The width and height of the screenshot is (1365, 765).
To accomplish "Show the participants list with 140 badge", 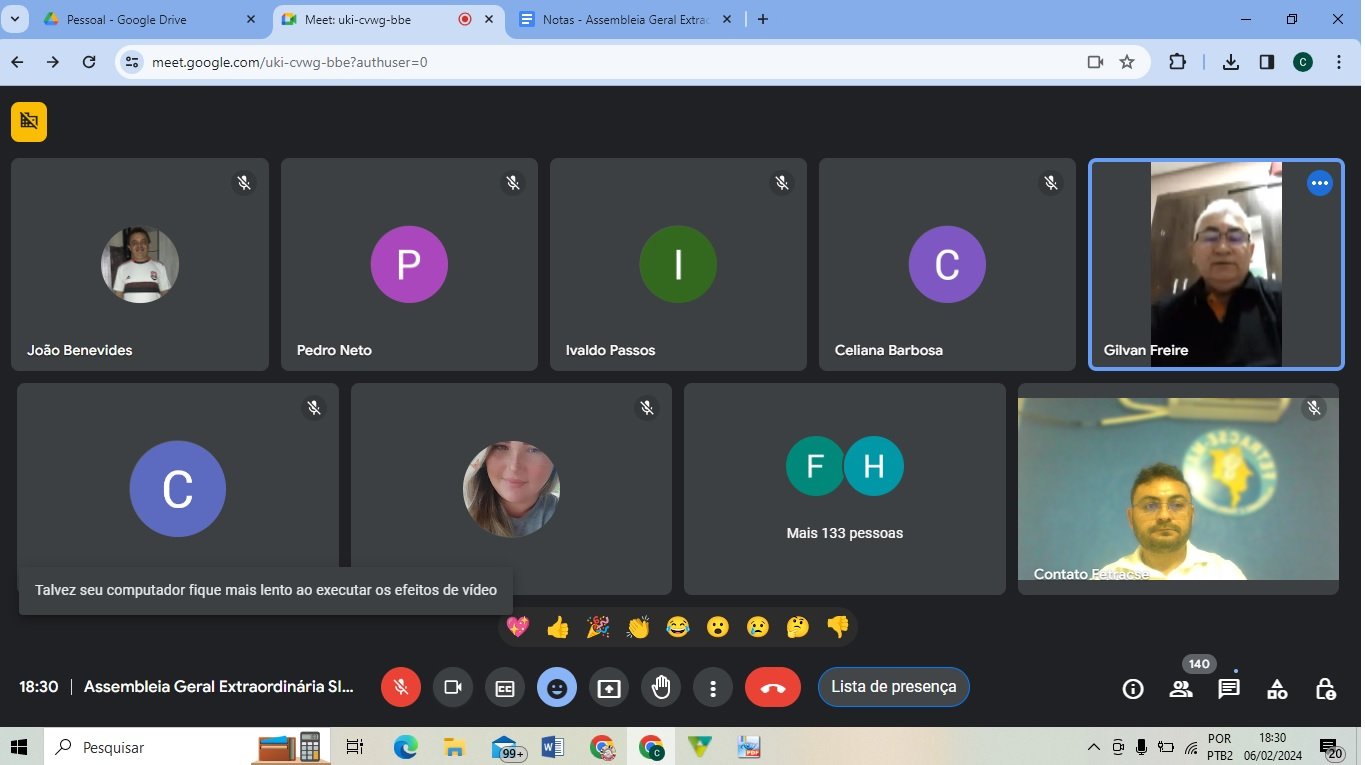I will 1181,688.
